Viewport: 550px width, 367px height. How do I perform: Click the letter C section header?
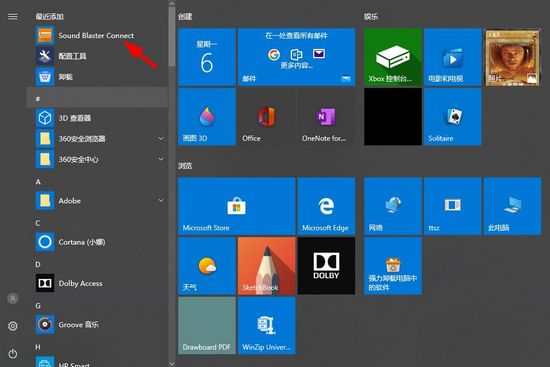click(x=38, y=223)
